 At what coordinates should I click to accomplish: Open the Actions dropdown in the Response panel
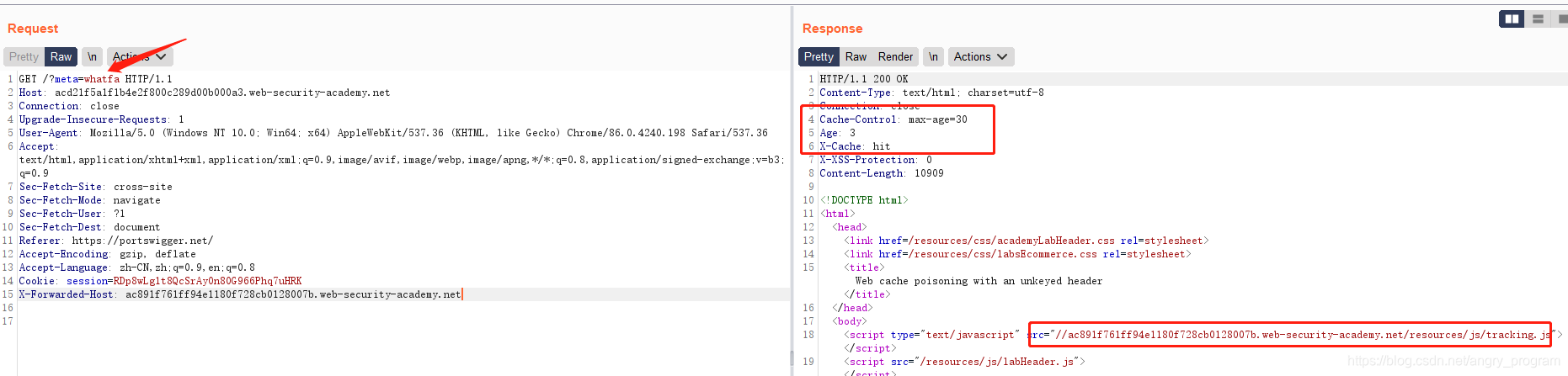coord(980,56)
